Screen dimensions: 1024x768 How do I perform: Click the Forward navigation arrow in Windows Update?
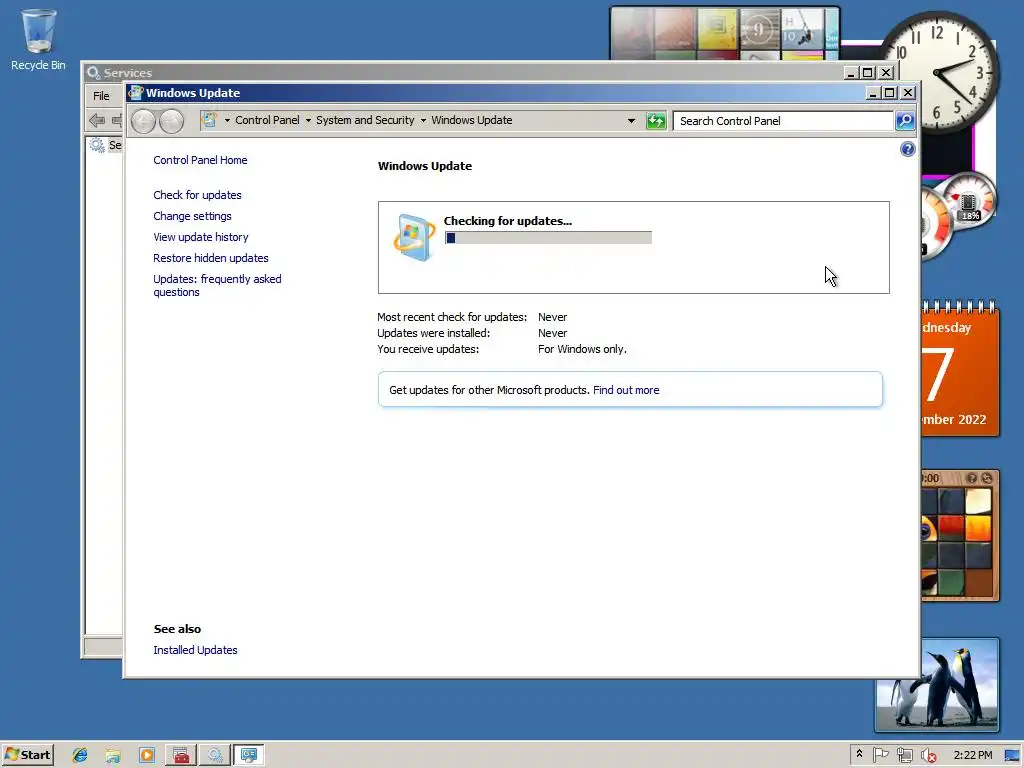pyautogui.click(x=171, y=121)
